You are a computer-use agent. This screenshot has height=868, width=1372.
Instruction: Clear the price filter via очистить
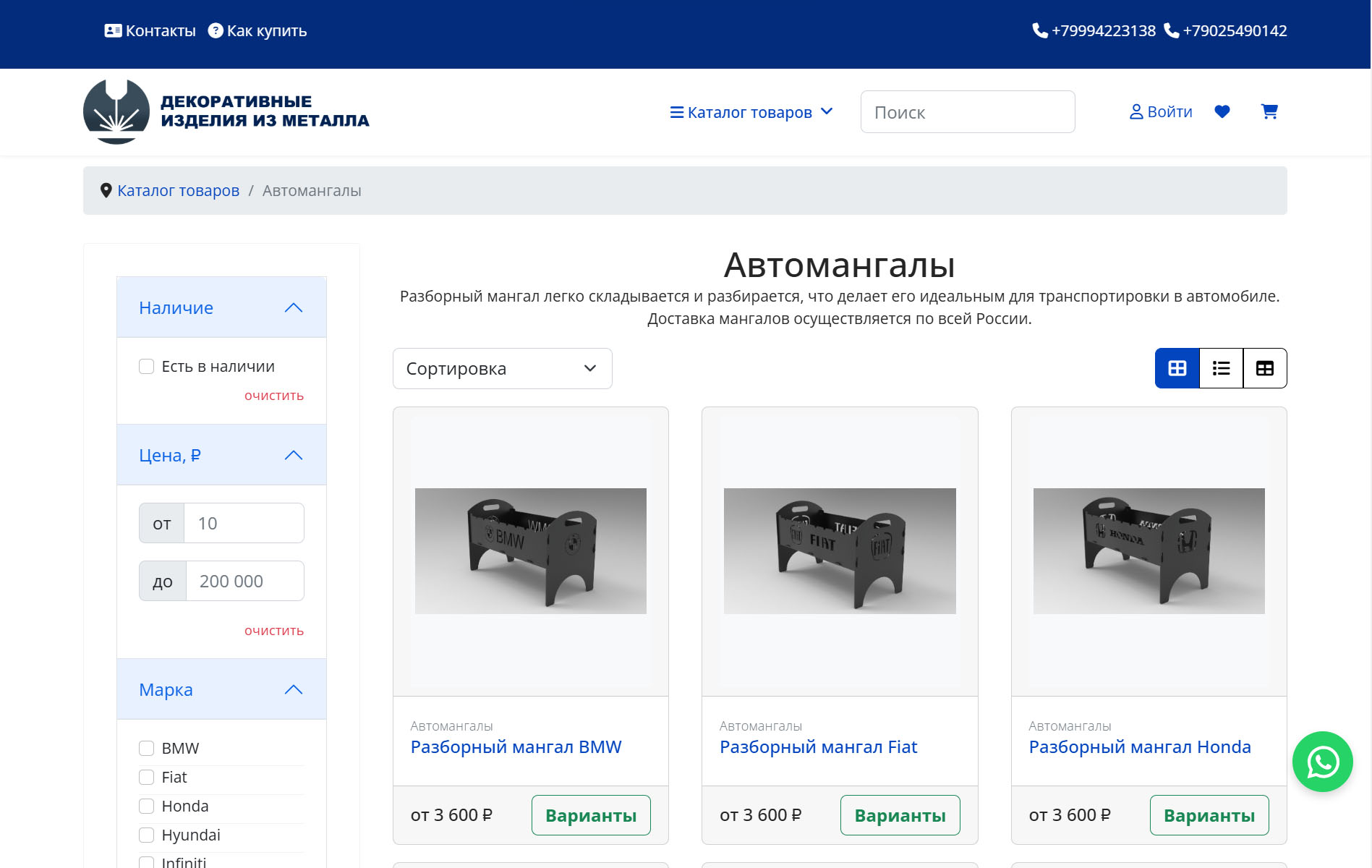point(274,631)
